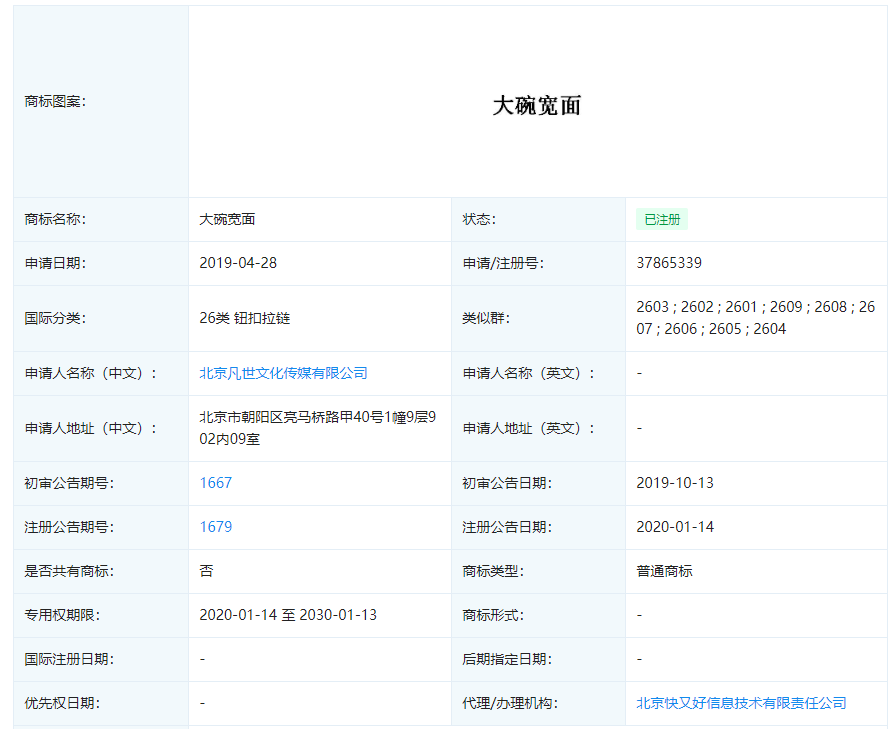Viewport: 893px width, 729px height.
Task: Click the exclusive rights period 2020-01-14 至 2030-01-13
Action: point(288,615)
